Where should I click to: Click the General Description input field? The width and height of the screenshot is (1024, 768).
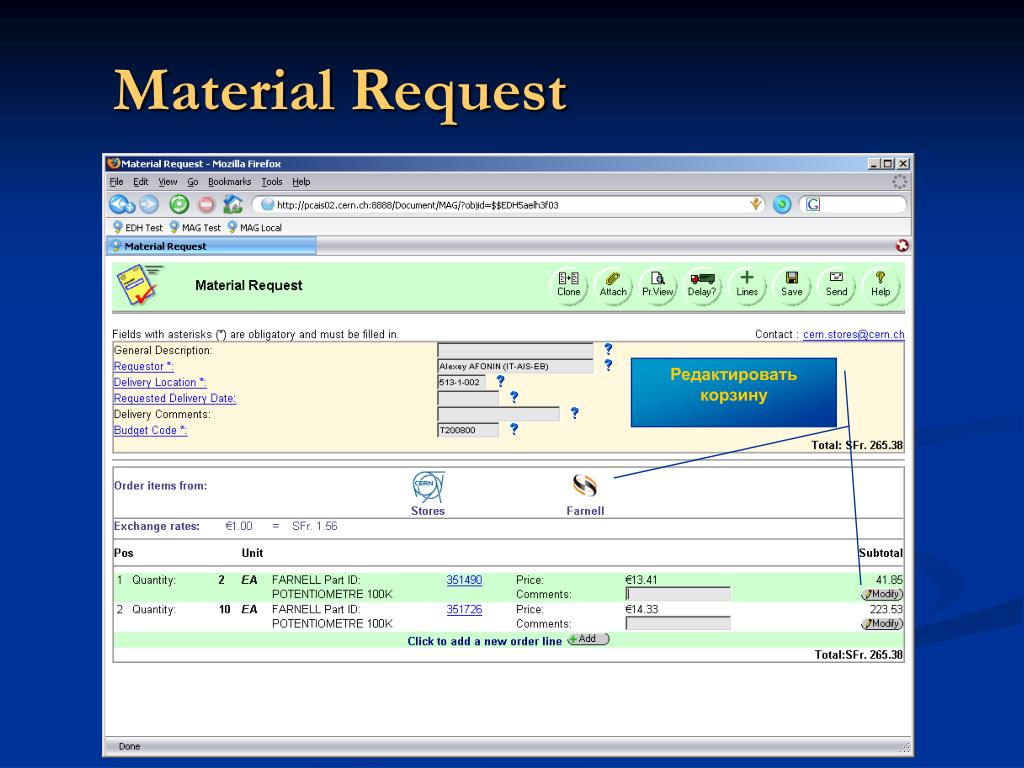[x=515, y=350]
